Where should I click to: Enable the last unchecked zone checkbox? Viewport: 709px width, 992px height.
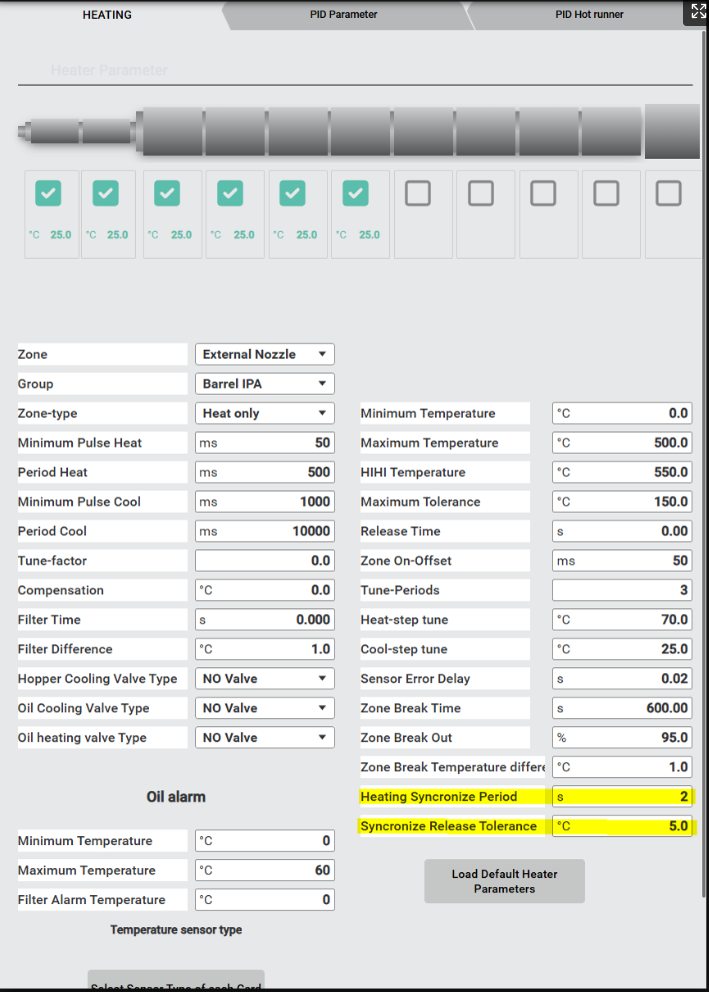[x=669, y=193]
